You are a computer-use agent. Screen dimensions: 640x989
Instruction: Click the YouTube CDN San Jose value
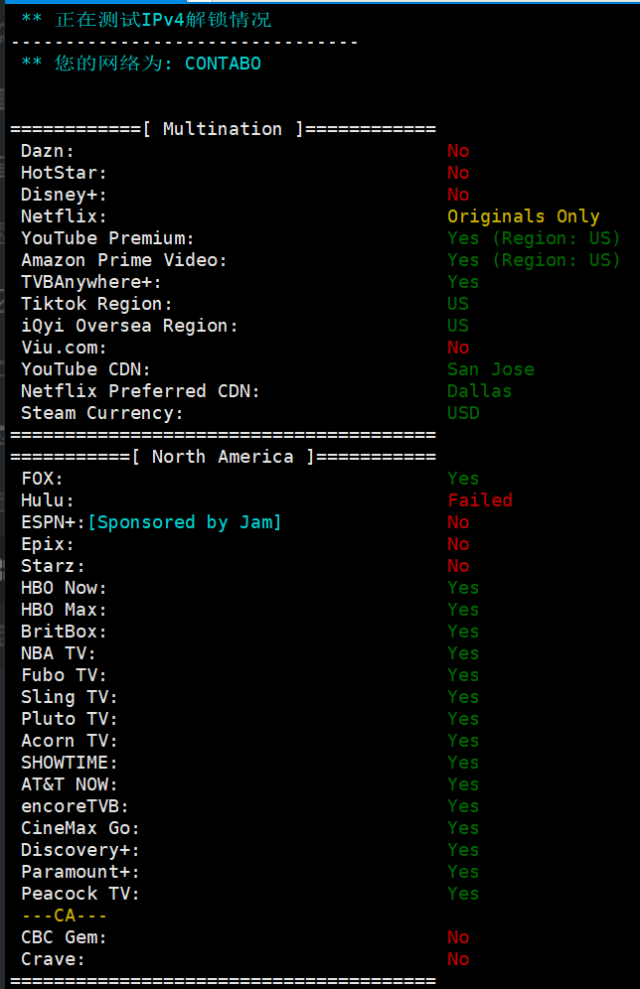(x=491, y=370)
